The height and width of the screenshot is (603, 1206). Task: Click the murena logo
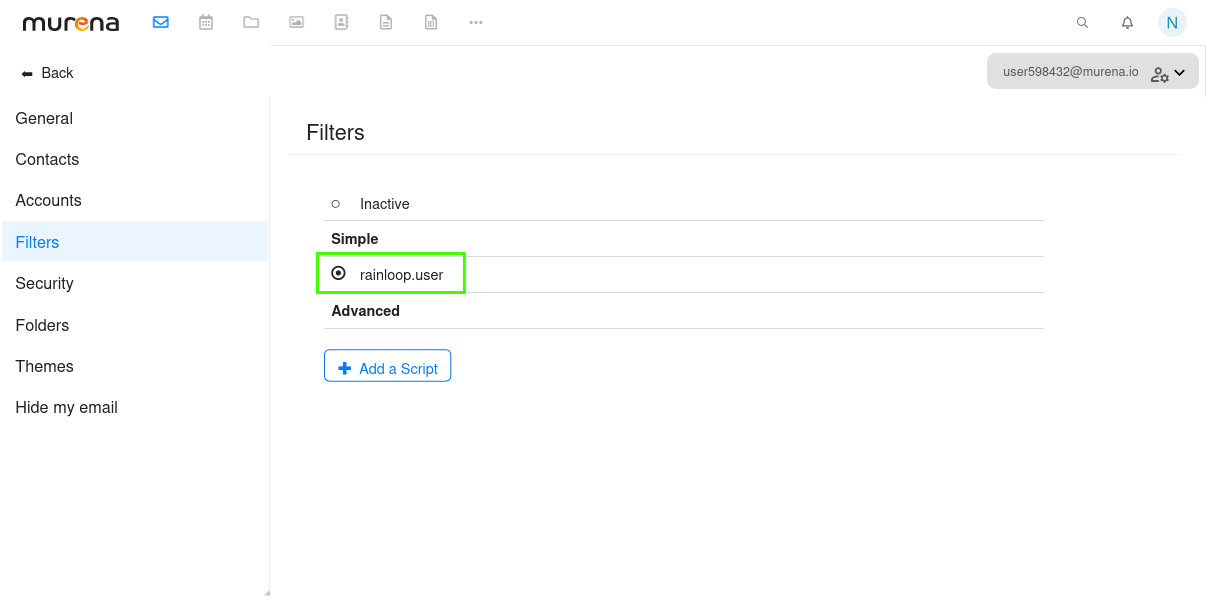70,21
